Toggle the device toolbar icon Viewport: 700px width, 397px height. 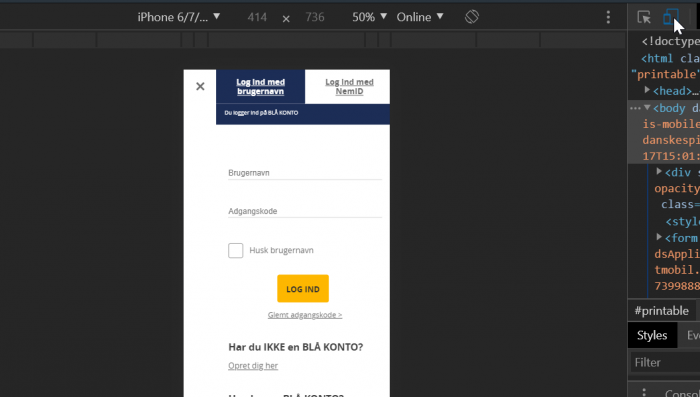click(671, 17)
